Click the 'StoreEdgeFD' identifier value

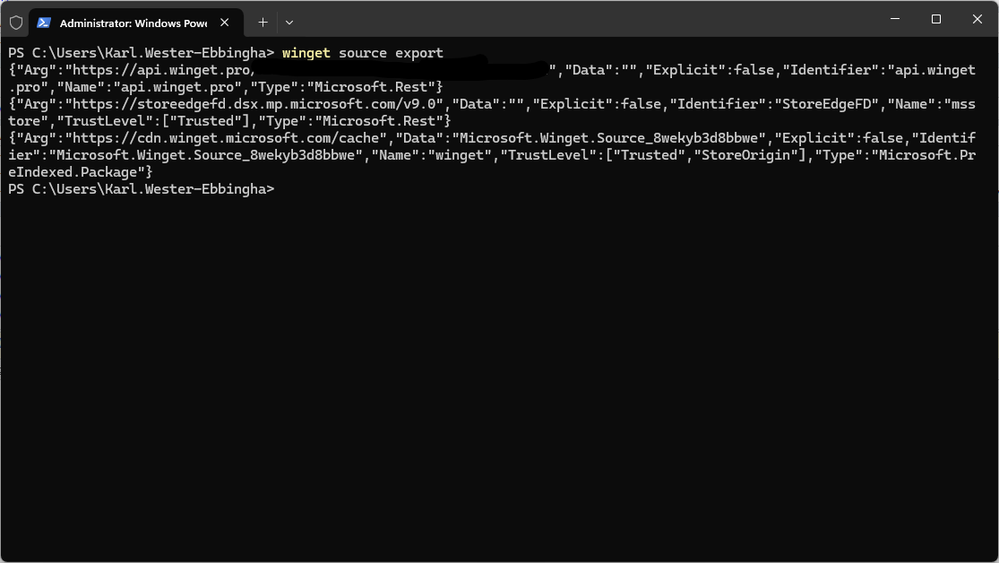(826, 104)
